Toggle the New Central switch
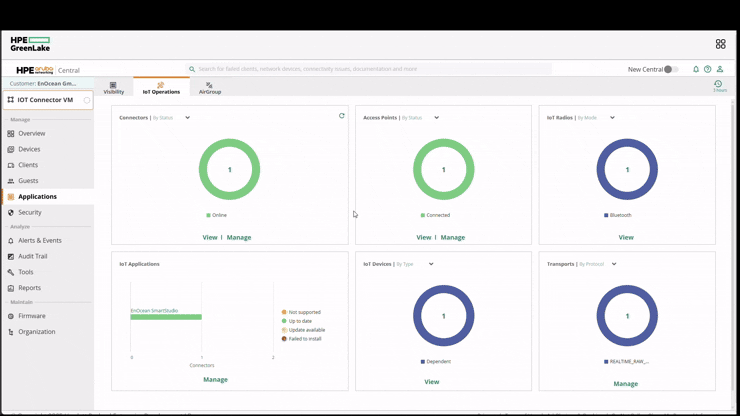The height and width of the screenshot is (416, 740). pyautogui.click(x=671, y=69)
